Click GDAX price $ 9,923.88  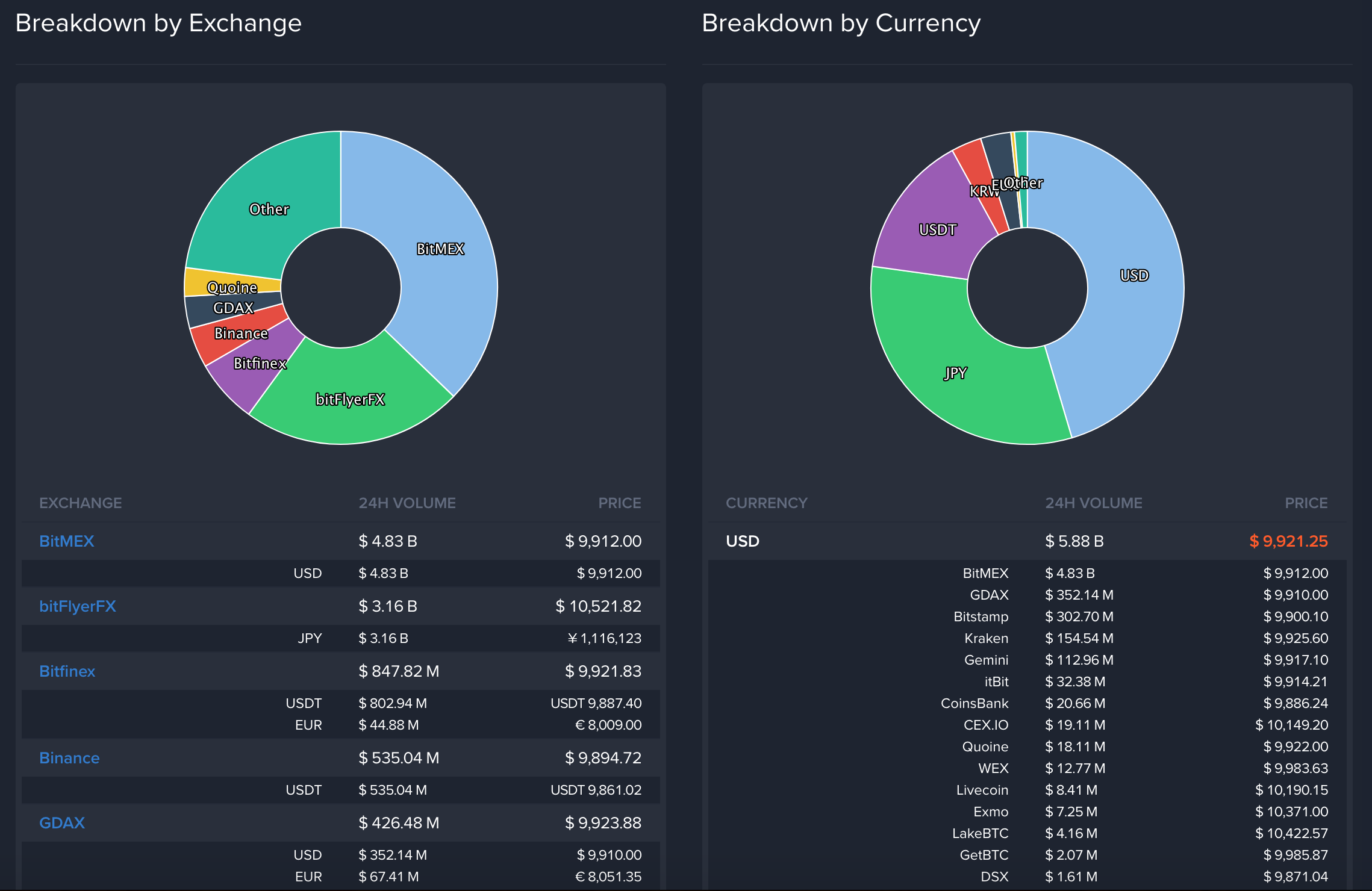pyautogui.click(x=603, y=823)
